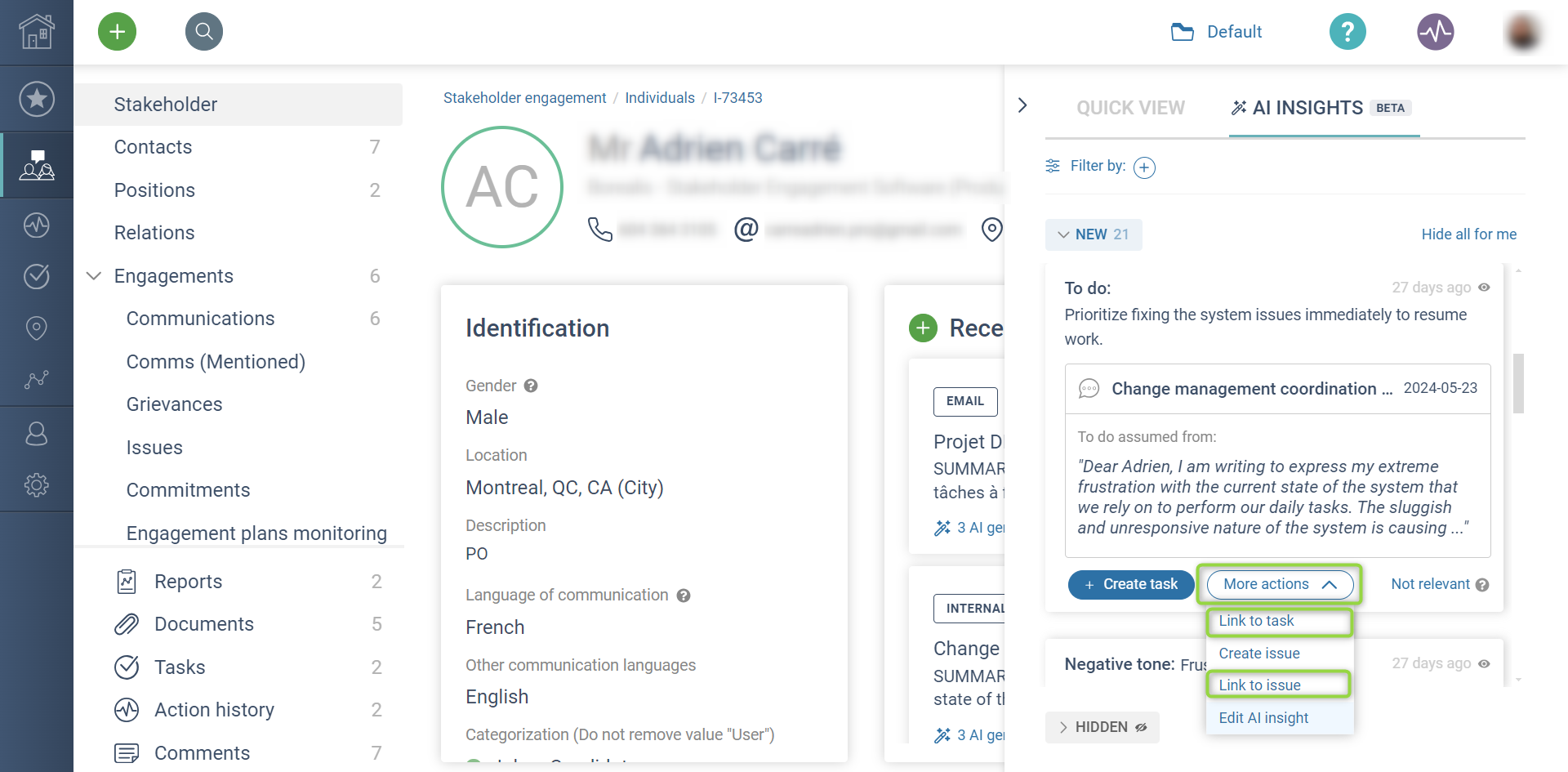Open settings gear in left sidebar
Screen dimensions: 1568x772
[37, 485]
